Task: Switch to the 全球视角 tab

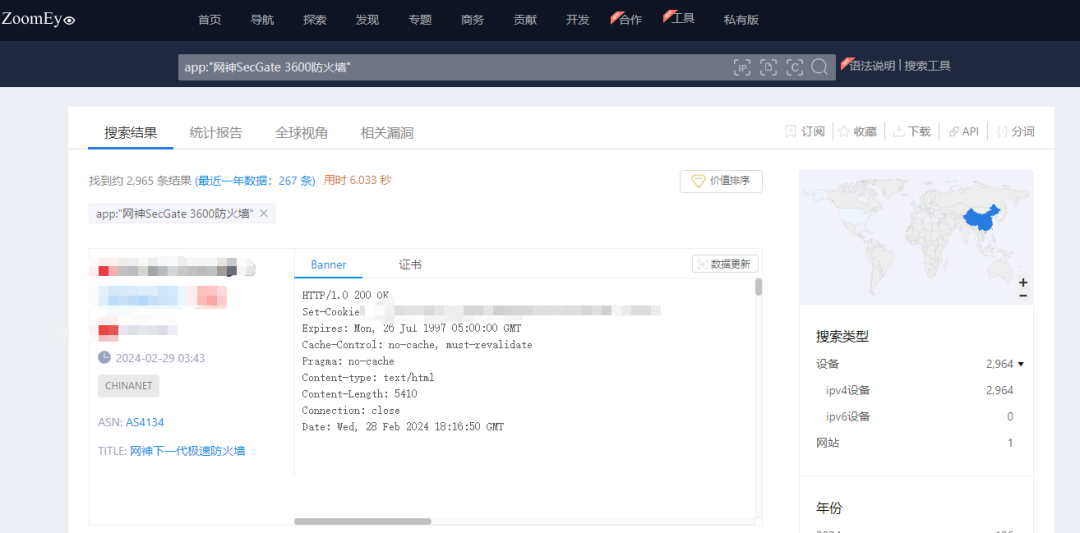Action: 302,133
